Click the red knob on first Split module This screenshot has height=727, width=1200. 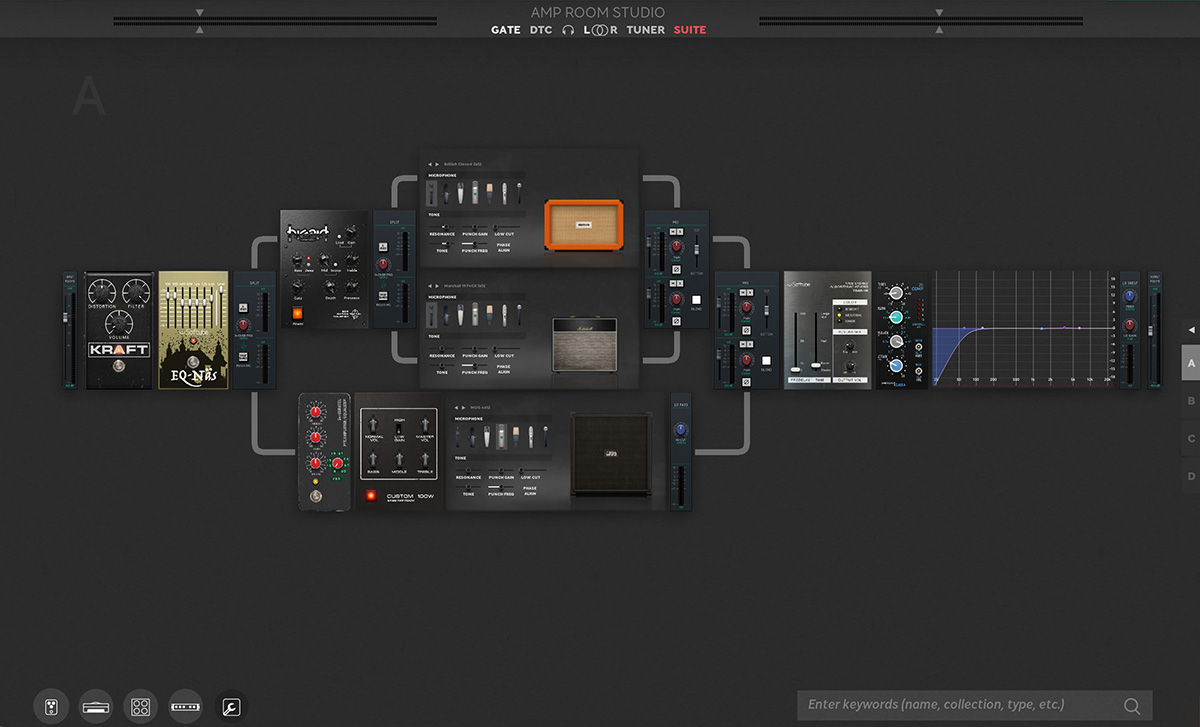click(245, 326)
